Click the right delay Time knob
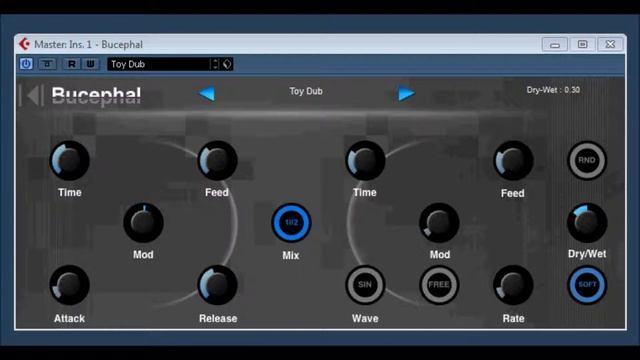The height and width of the screenshot is (360, 640). [365, 160]
